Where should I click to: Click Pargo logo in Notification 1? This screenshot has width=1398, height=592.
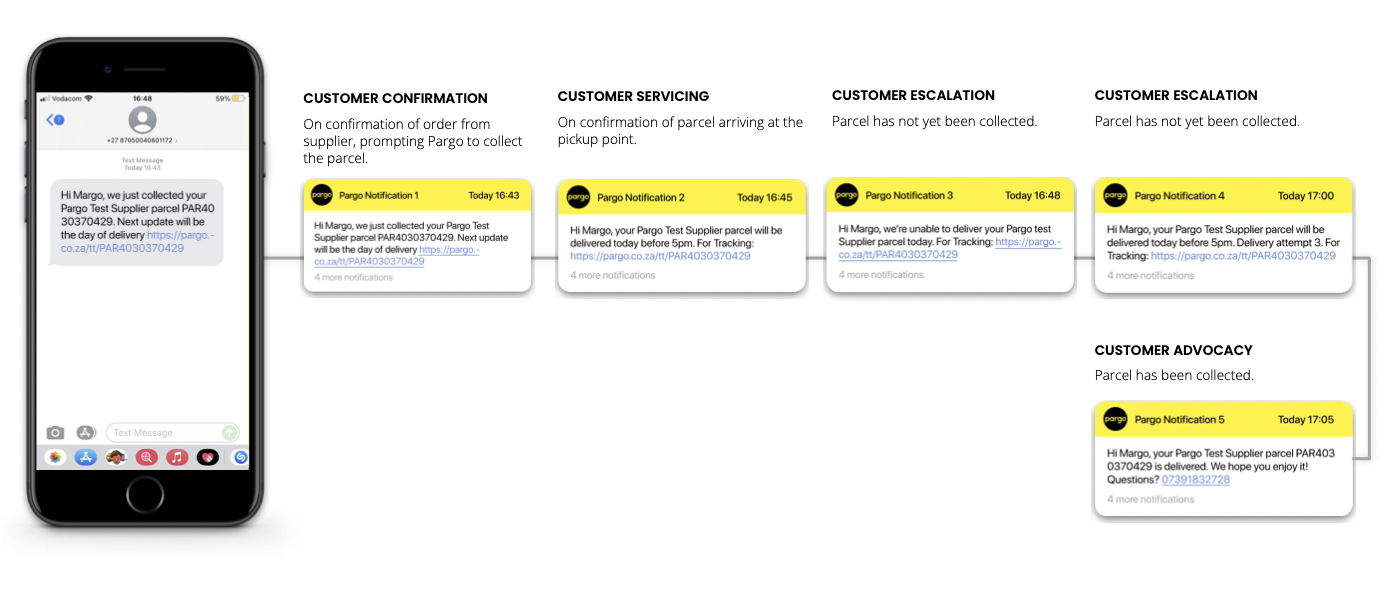(x=321, y=195)
